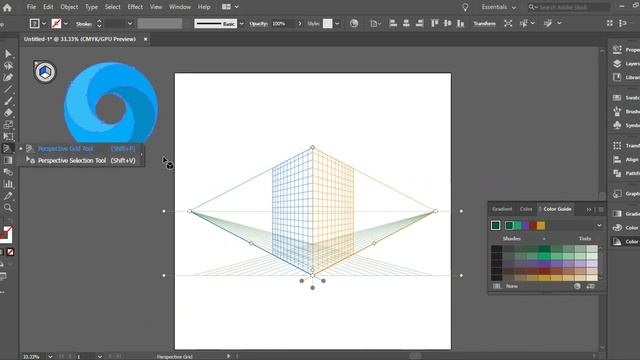Open the stroke color dropdown
640x360 pixels.
point(66,24)
